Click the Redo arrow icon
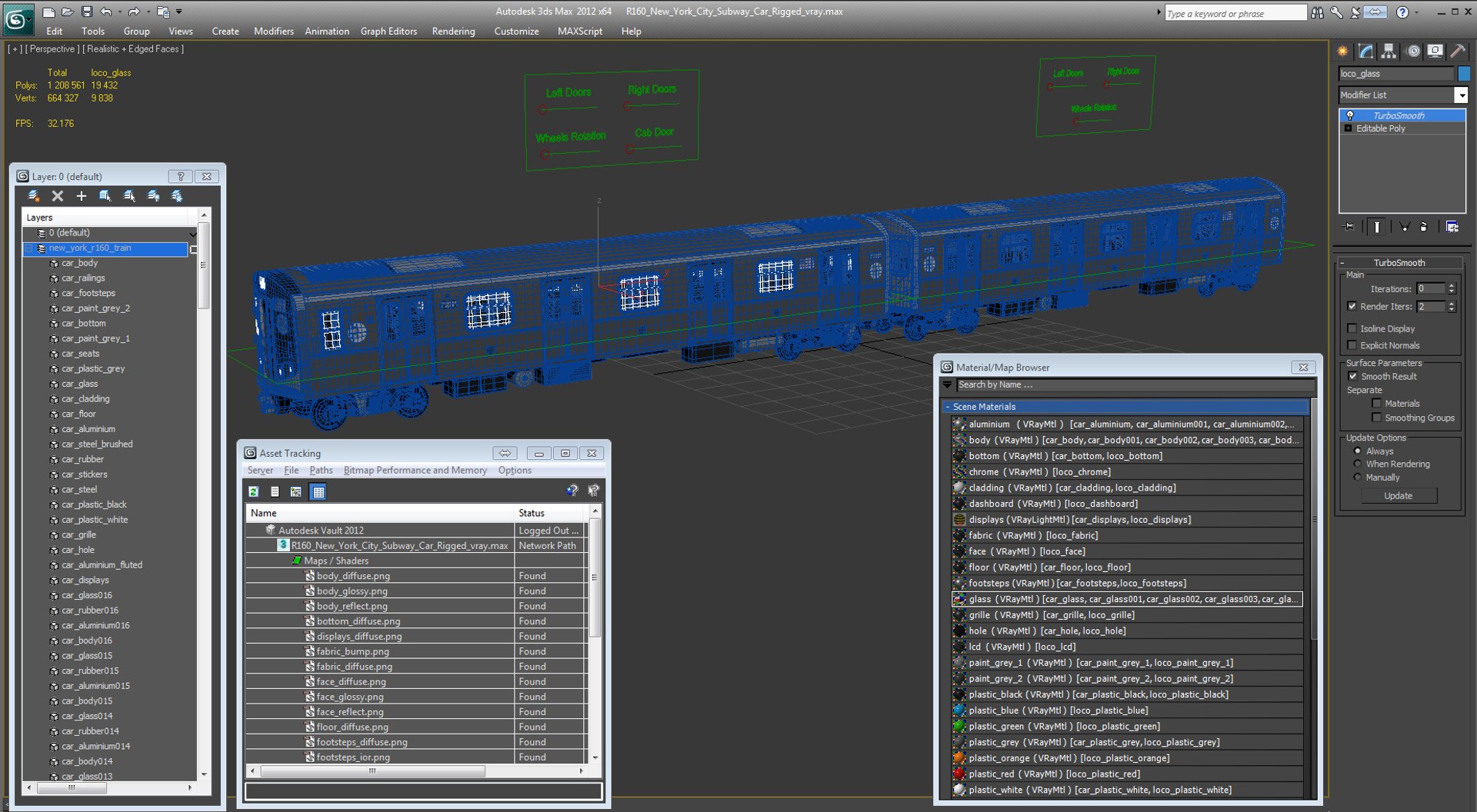 point(133,12)
